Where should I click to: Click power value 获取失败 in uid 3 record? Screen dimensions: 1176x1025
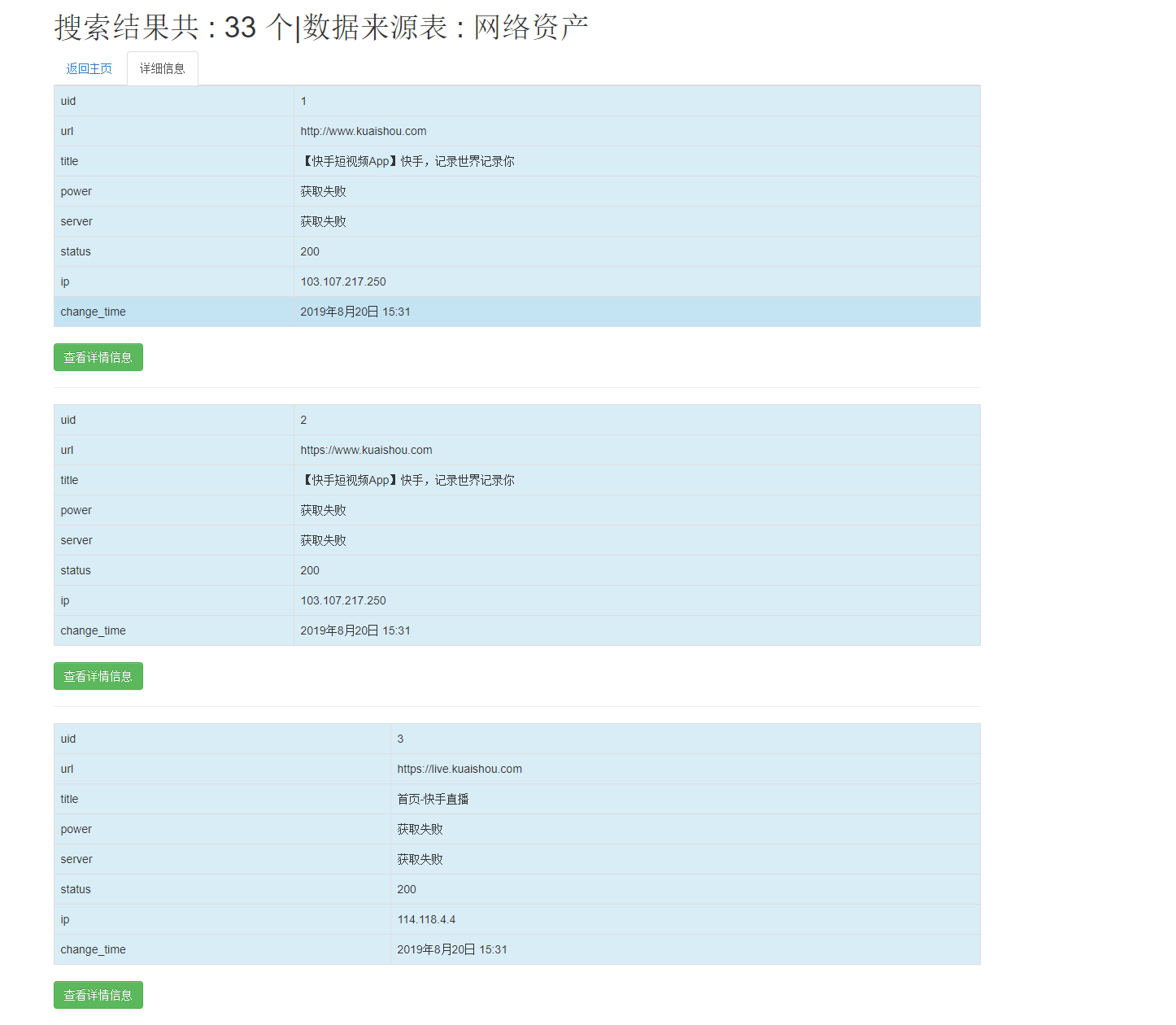420,829
